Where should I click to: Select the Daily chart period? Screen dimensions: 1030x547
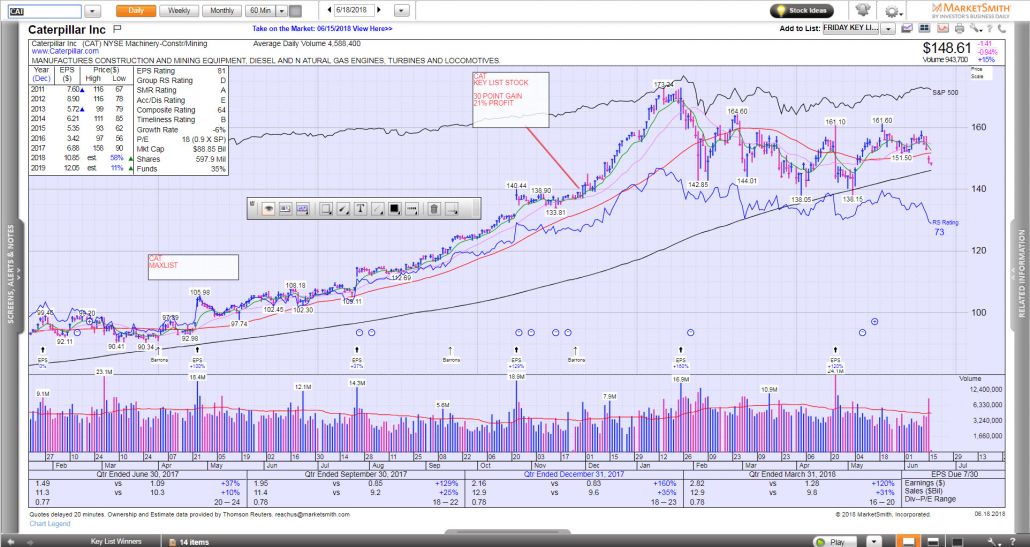pos(136,10)
